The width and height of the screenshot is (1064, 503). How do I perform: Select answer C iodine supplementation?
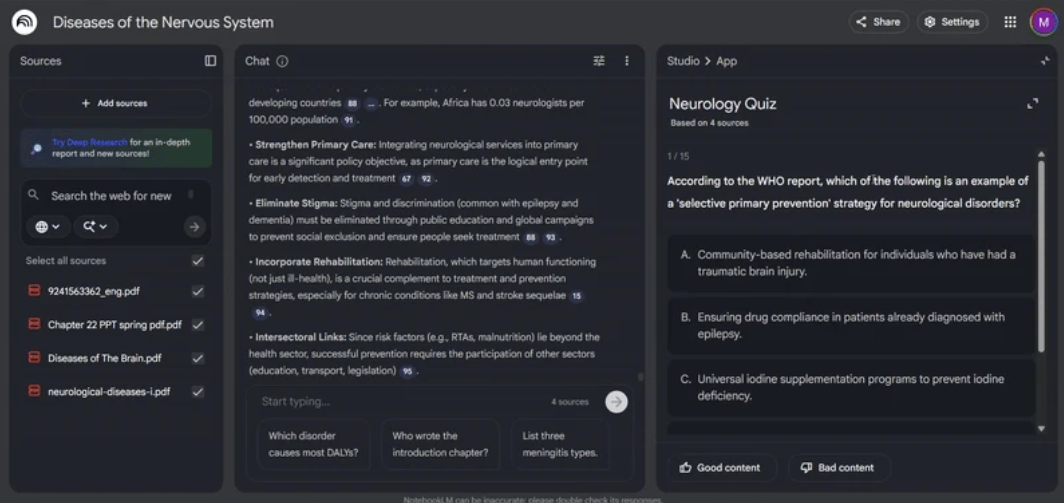coord(850,387)
